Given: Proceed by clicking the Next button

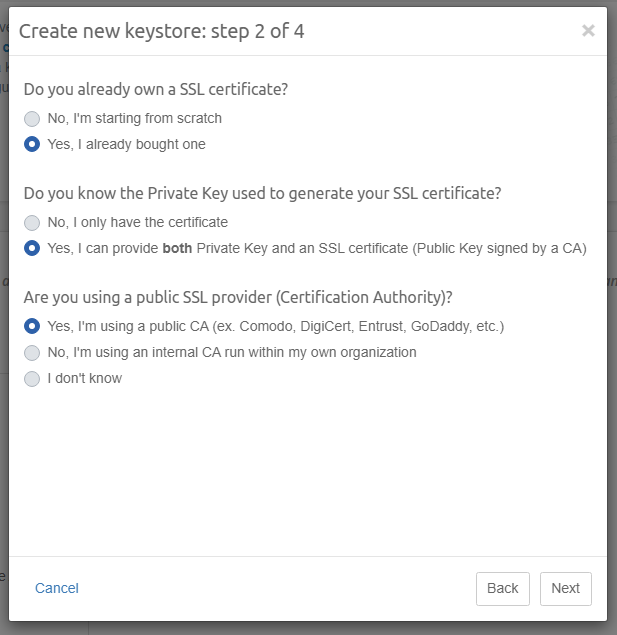Looking at the screenshot, I should [565, 588].
